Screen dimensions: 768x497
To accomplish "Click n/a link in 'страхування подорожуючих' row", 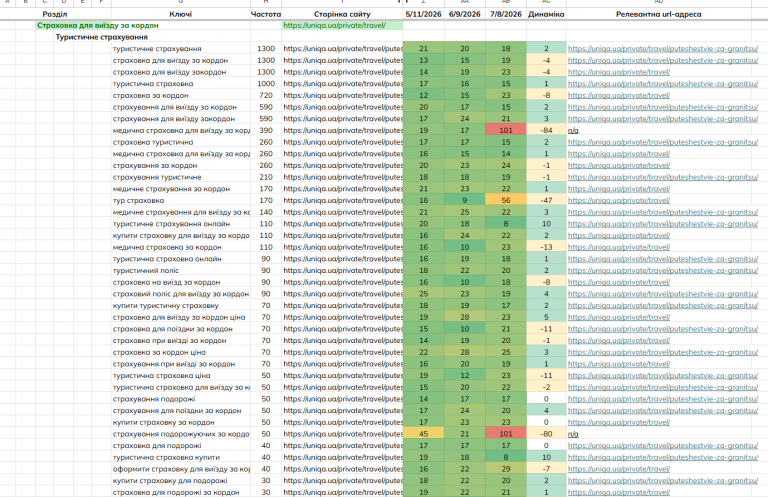I will pyautogui.click(x=573, y=434).
